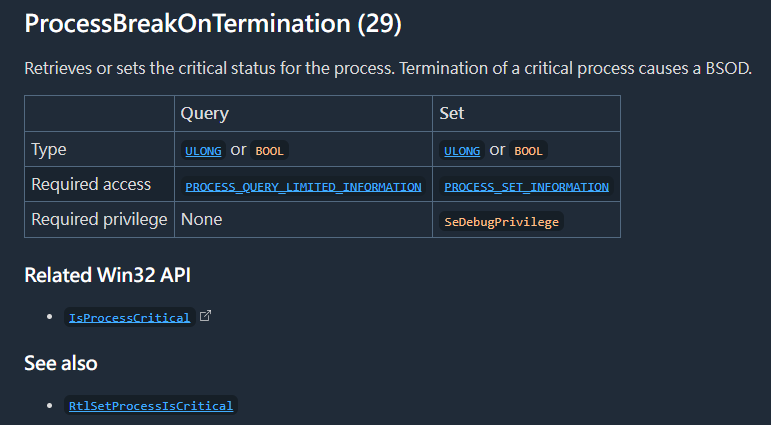Click the Related Win32 API heading
The image size is (771, 425).
(x=107, y=275)
